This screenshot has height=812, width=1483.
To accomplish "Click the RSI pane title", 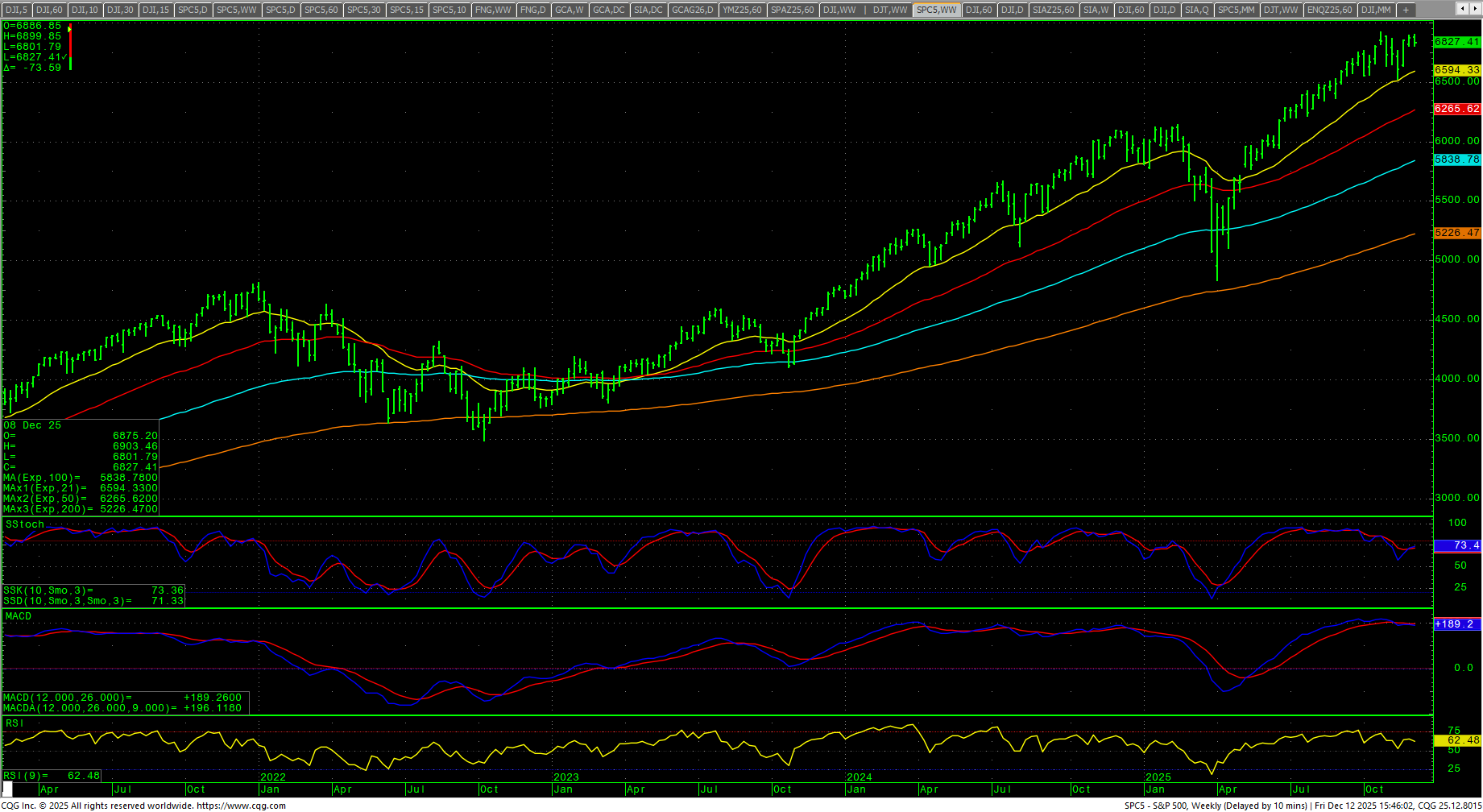I will pyautogui.click(x=14, y=723).
